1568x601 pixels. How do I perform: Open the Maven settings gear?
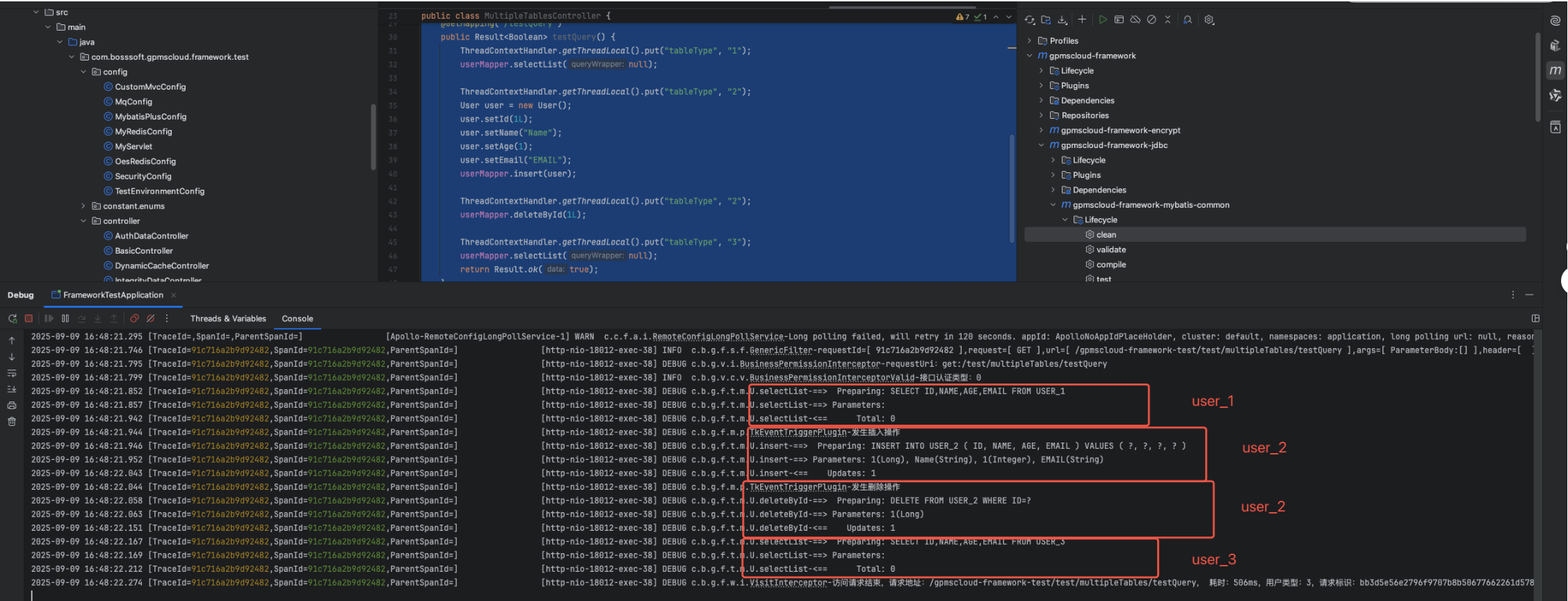[x=1209, y=19]
